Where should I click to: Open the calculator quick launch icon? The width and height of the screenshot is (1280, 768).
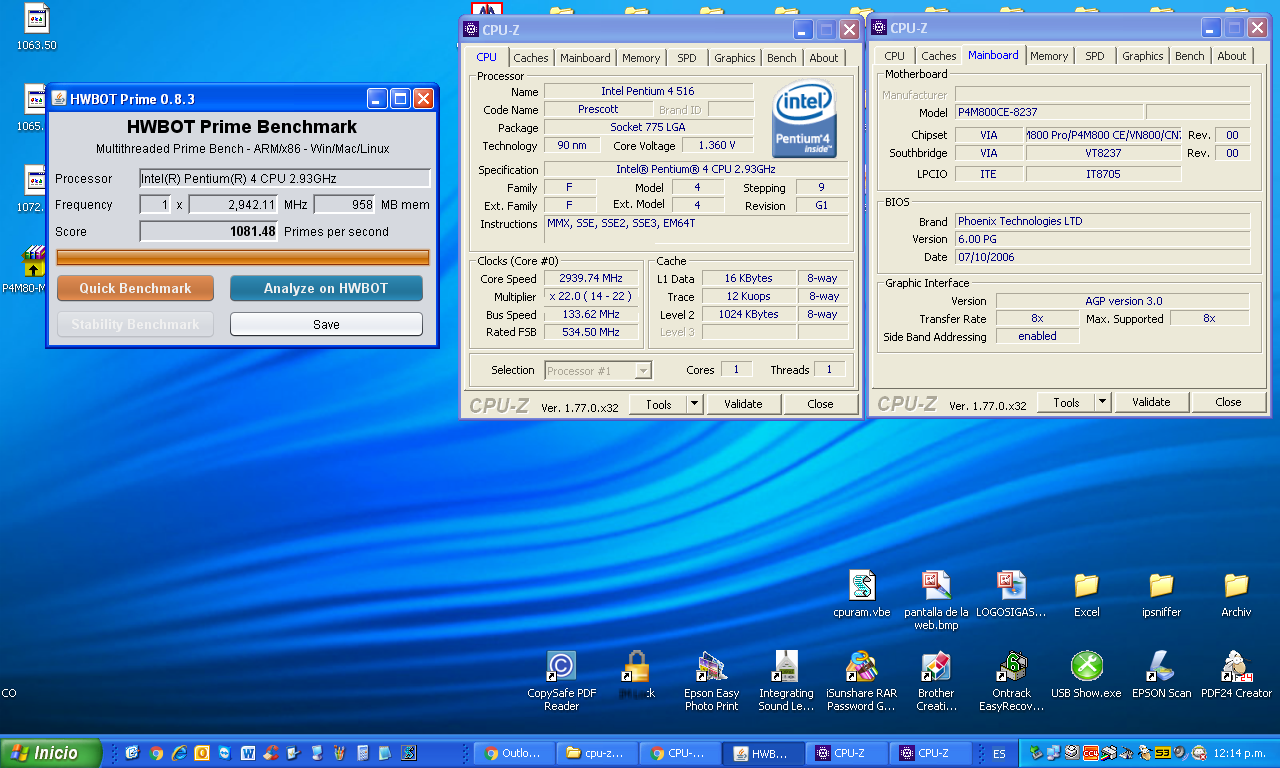click(363, 753)
